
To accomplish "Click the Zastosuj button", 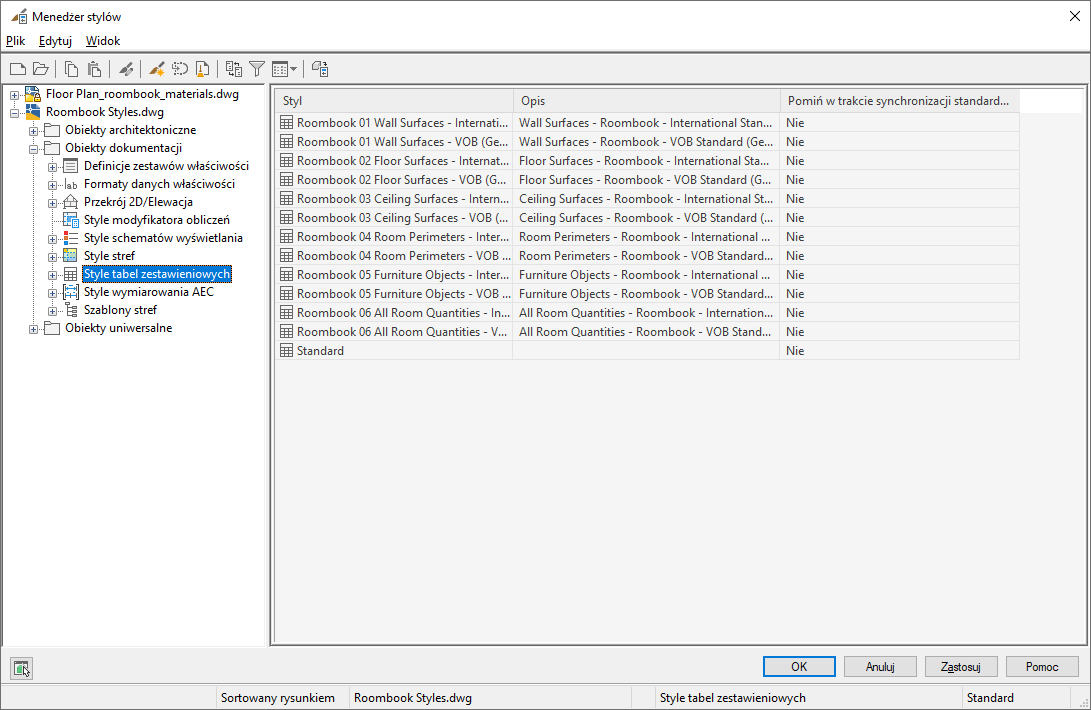I will click(x=961, y=666).
